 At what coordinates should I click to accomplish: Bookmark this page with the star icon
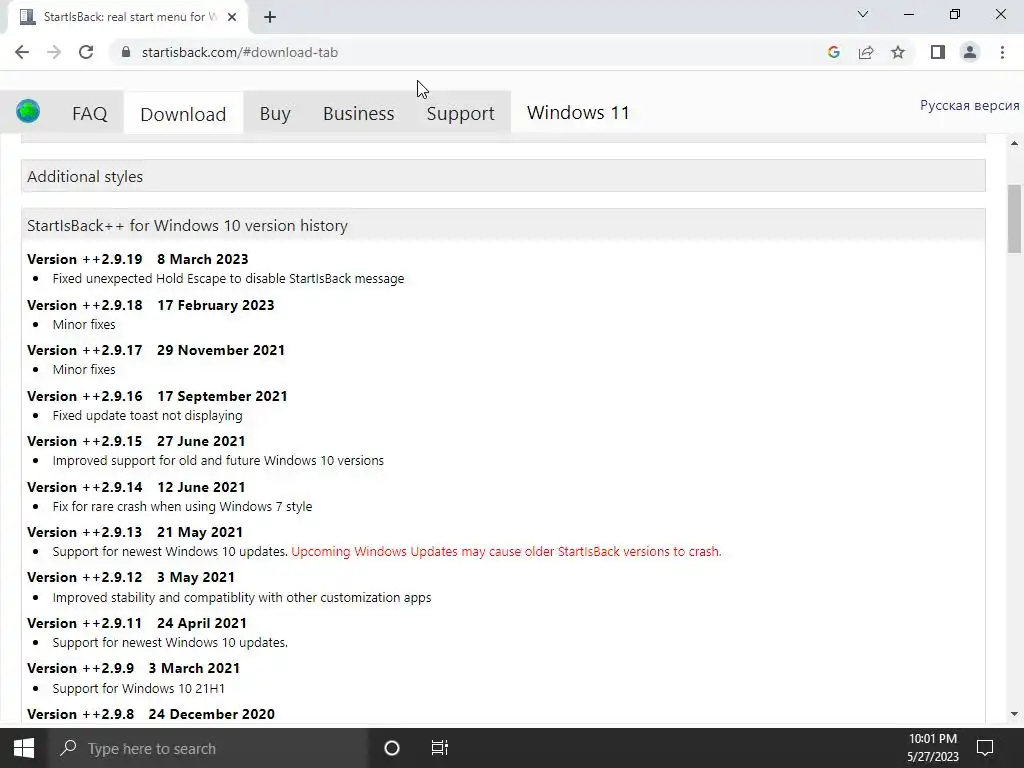898,52
